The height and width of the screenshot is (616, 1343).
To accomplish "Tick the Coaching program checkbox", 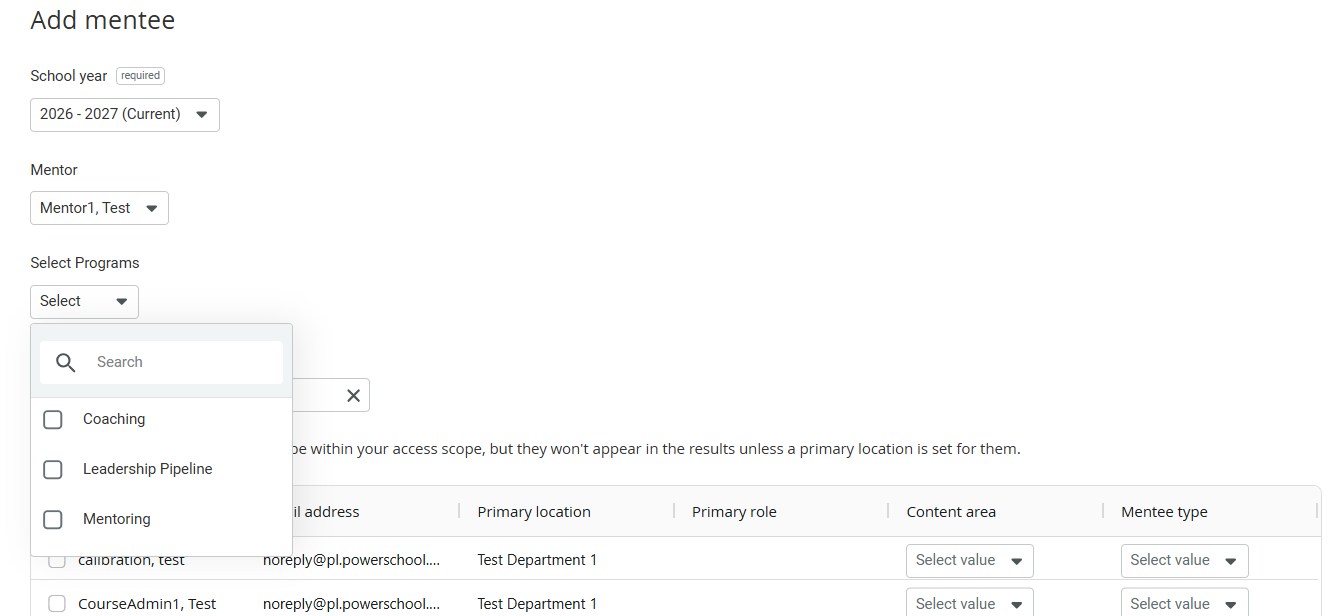I will [53, 420].
